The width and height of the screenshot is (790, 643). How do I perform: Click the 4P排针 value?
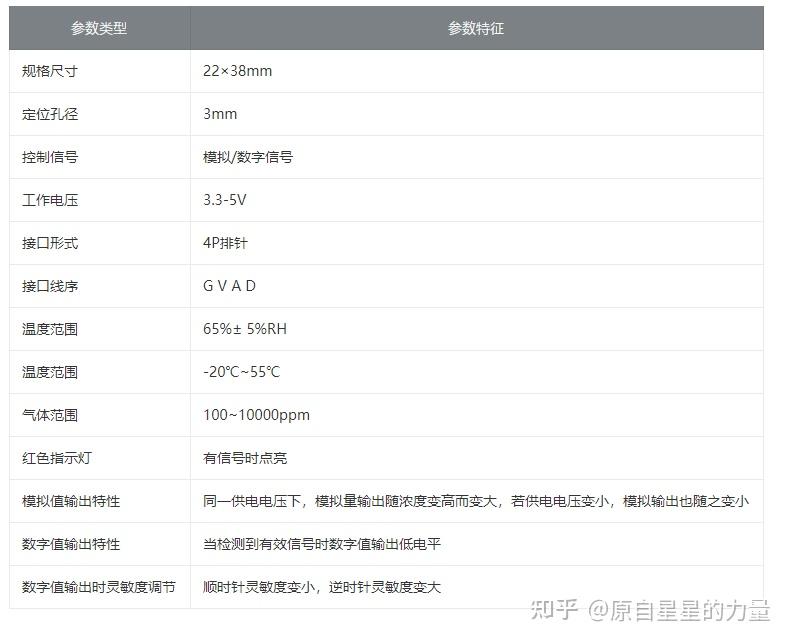(225, 243)
